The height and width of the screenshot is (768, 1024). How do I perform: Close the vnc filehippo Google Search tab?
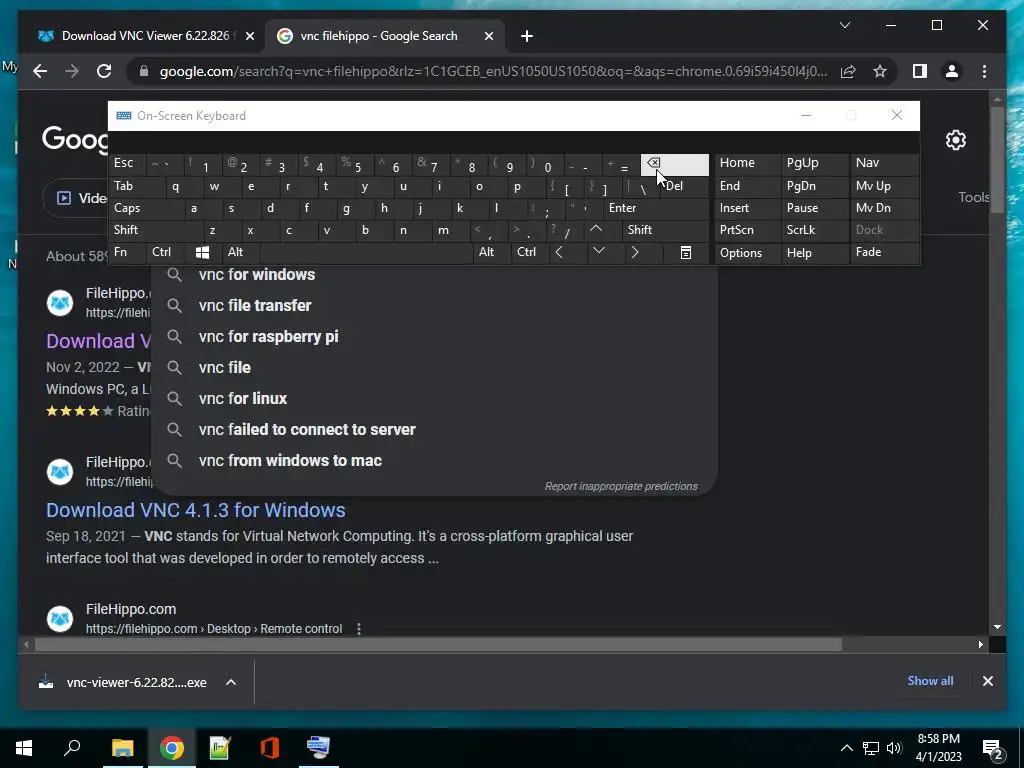coord(488,36)
